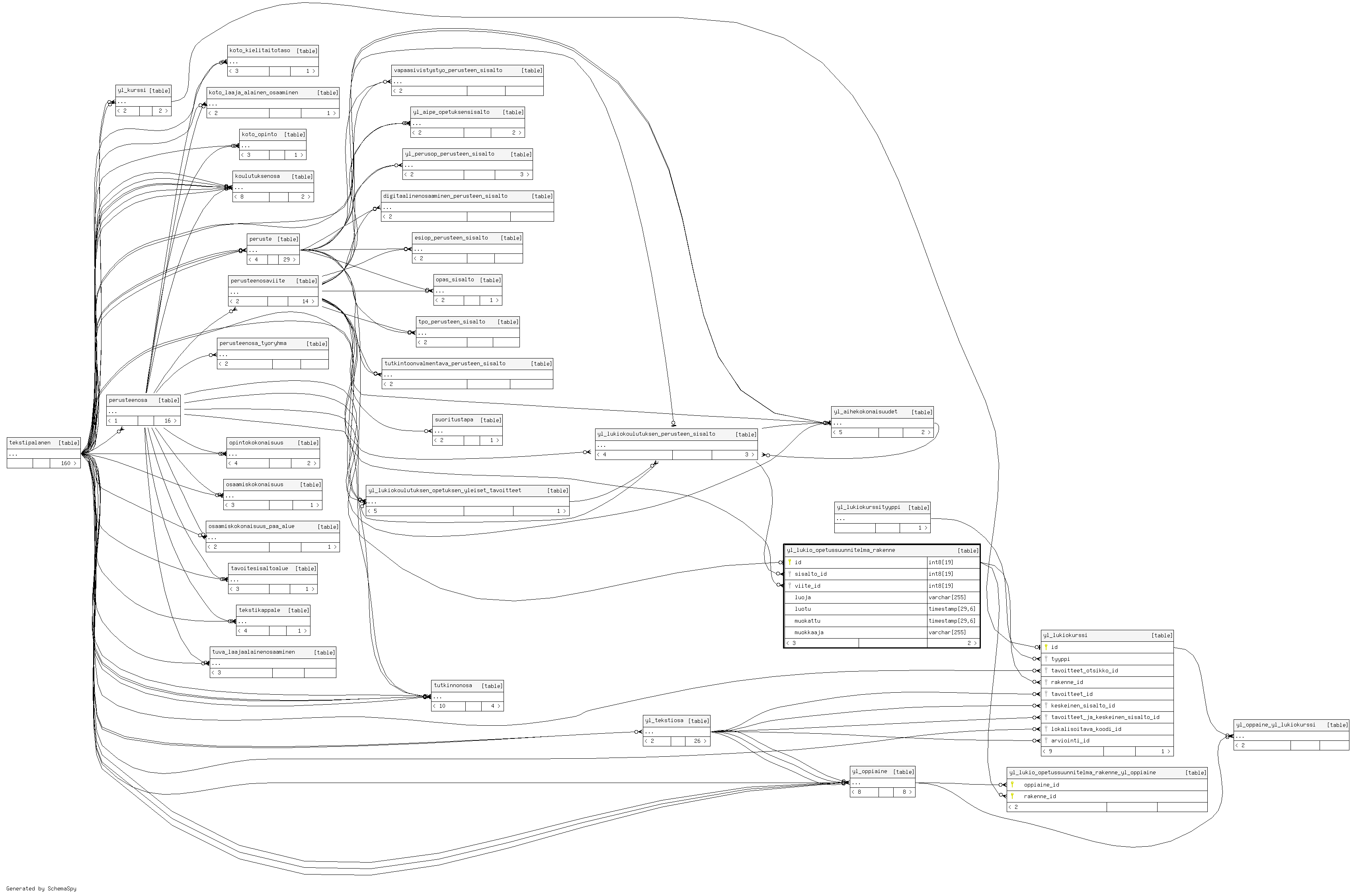Select the vapaasivistystyo_perusteen_sisalto table title

[448, 71]
